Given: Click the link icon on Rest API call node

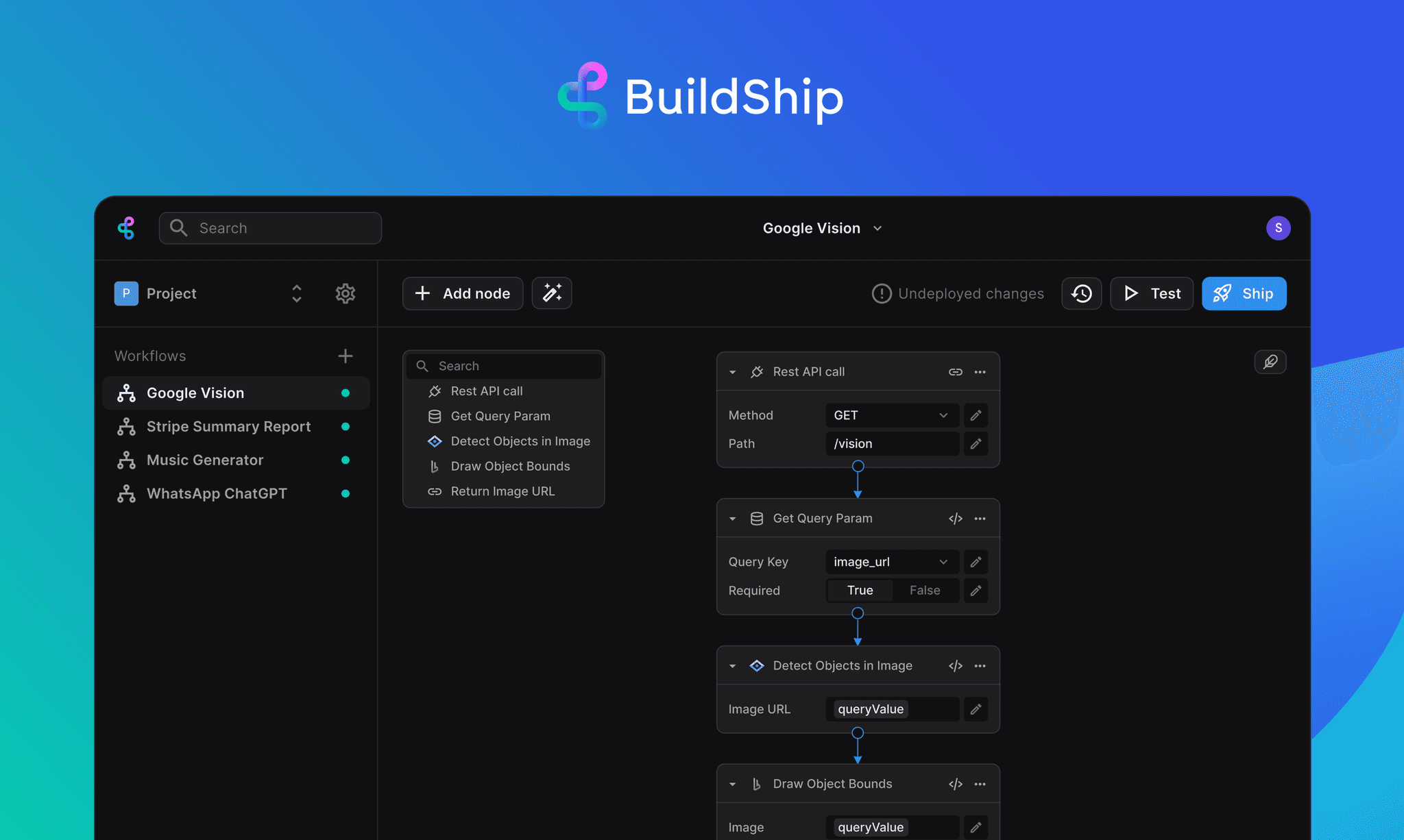Looking at the screenshot, I should pyautogui.click(x=955, y=371).
